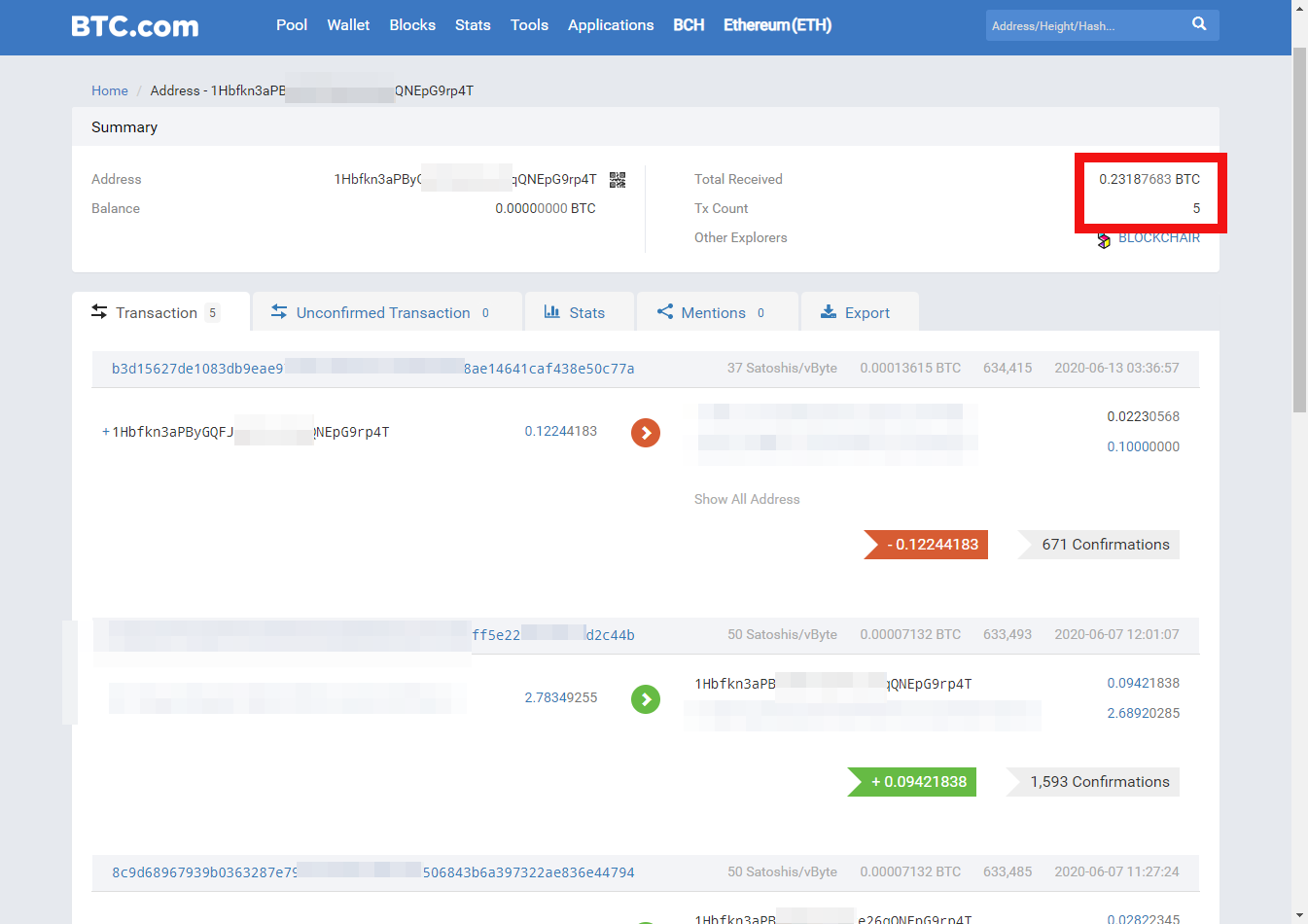Click the 671 Confirmations label
The height and width of the screenshot is (924, 1308).
(1099, 545)
